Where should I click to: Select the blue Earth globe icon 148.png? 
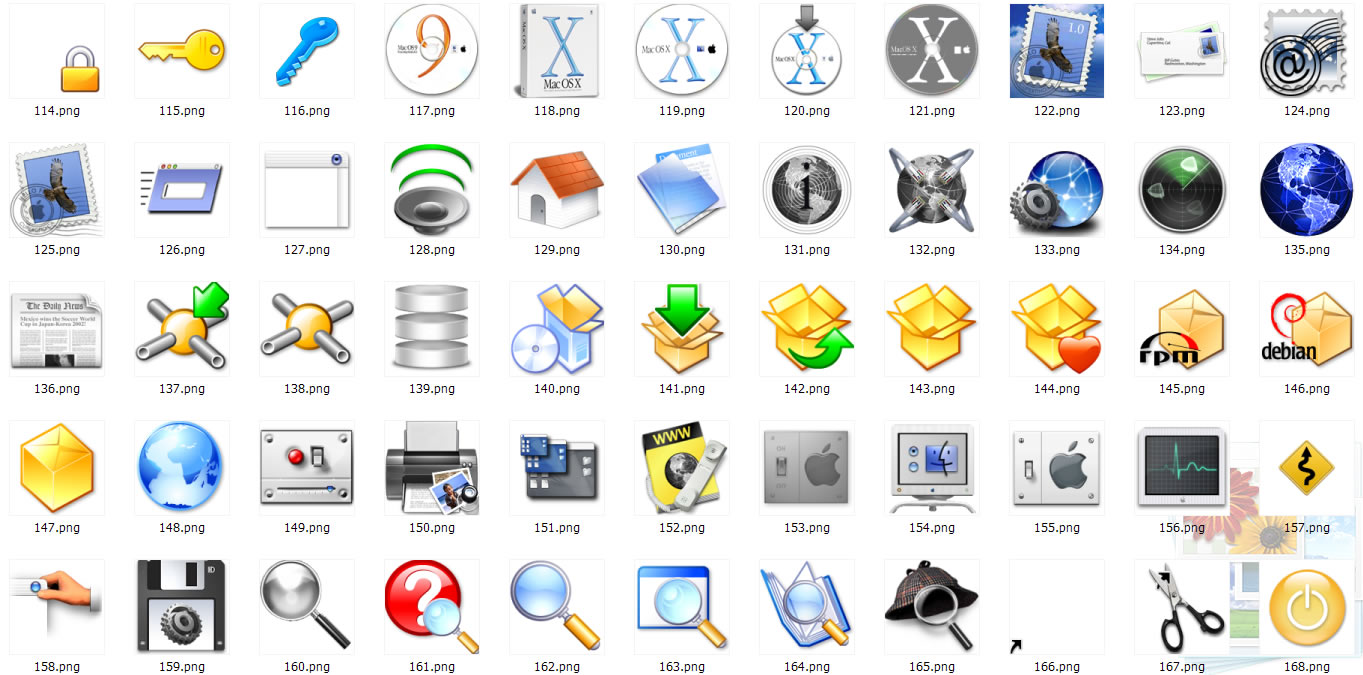[182, 468]
